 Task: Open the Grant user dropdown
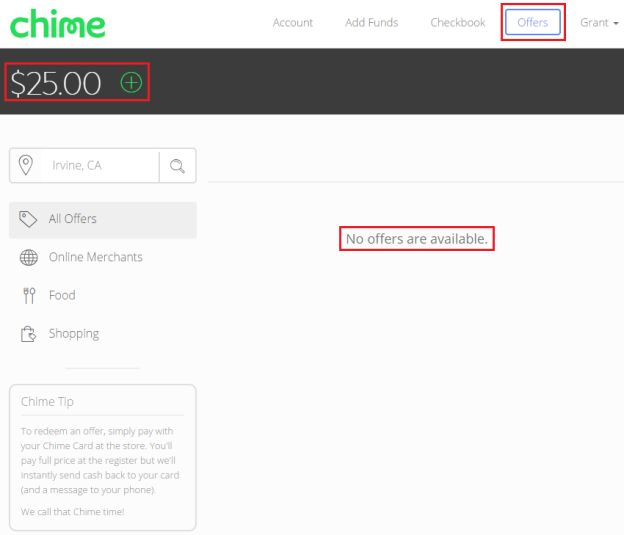[599, 23]
